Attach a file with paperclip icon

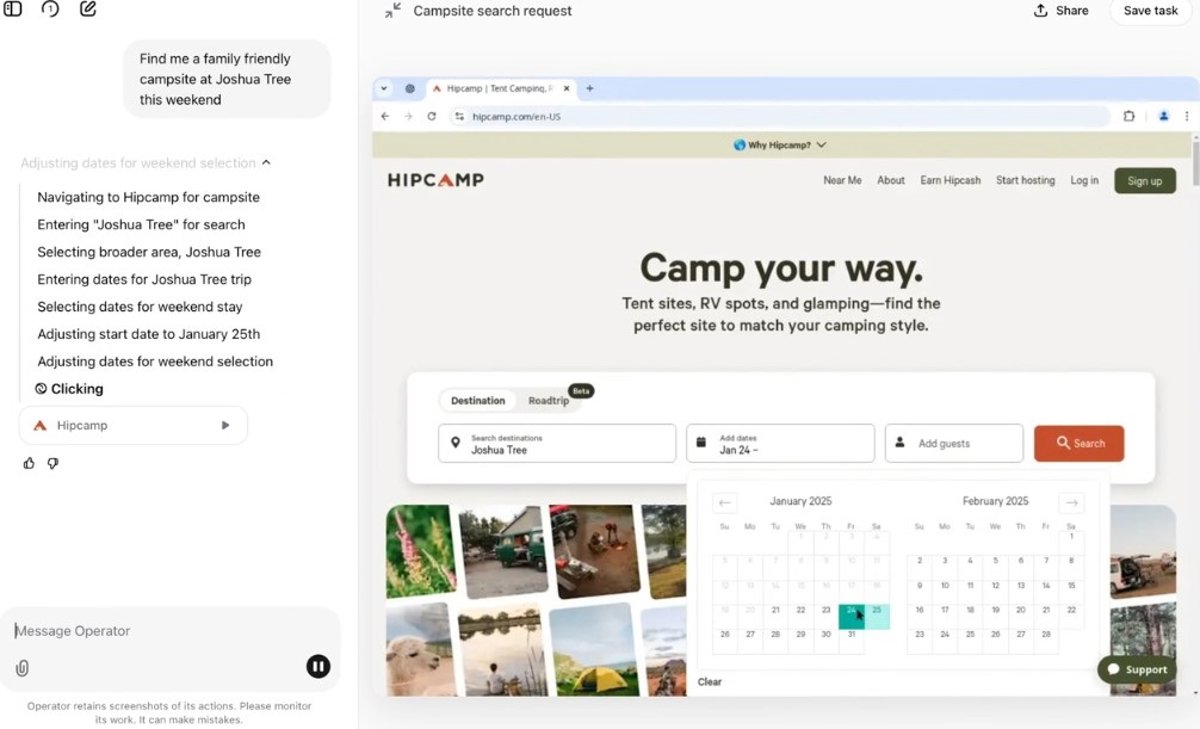[x=22, y=668]
